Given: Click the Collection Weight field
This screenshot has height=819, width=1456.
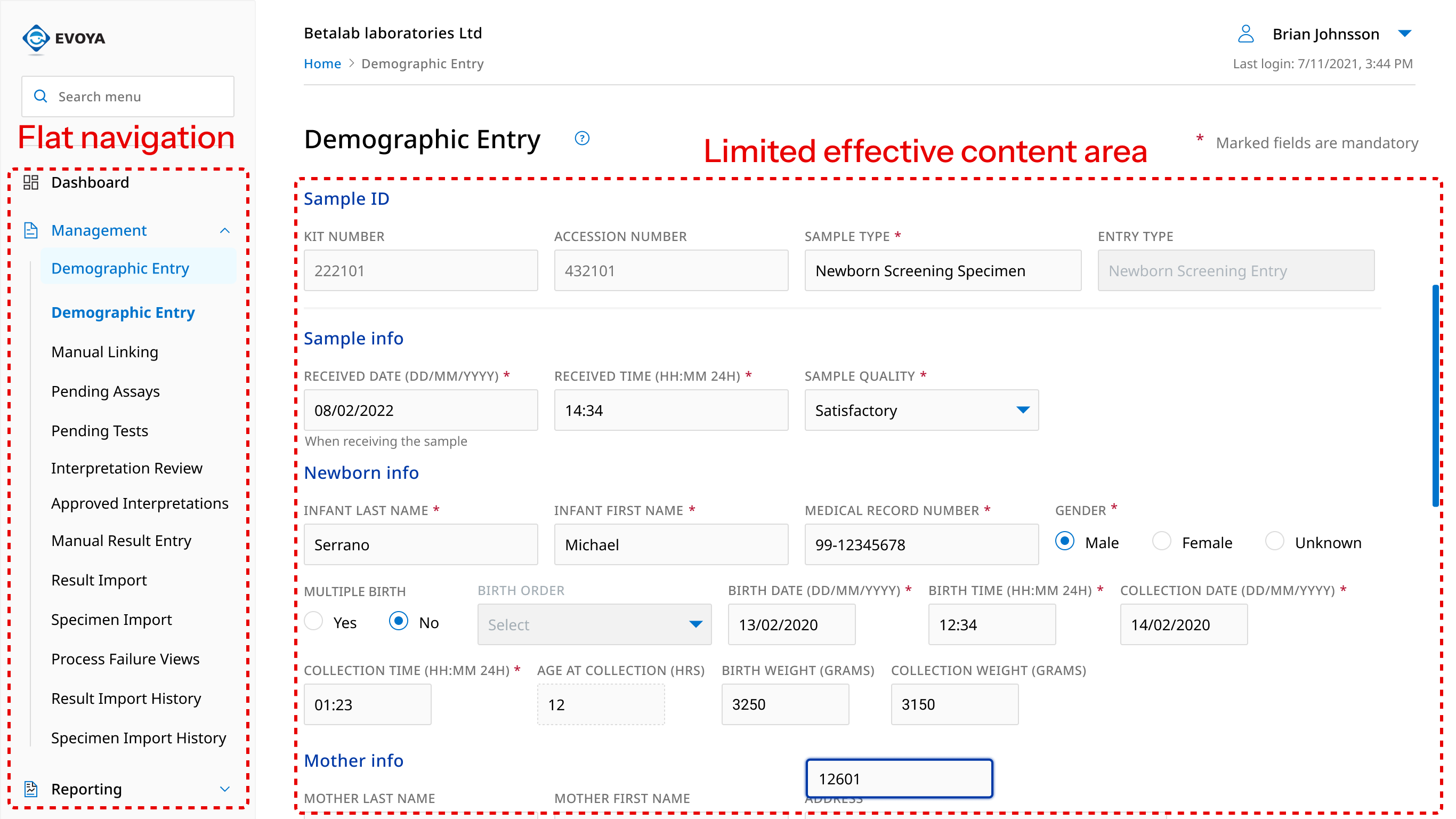Looking at the screenshot, I should coord(955,705).
